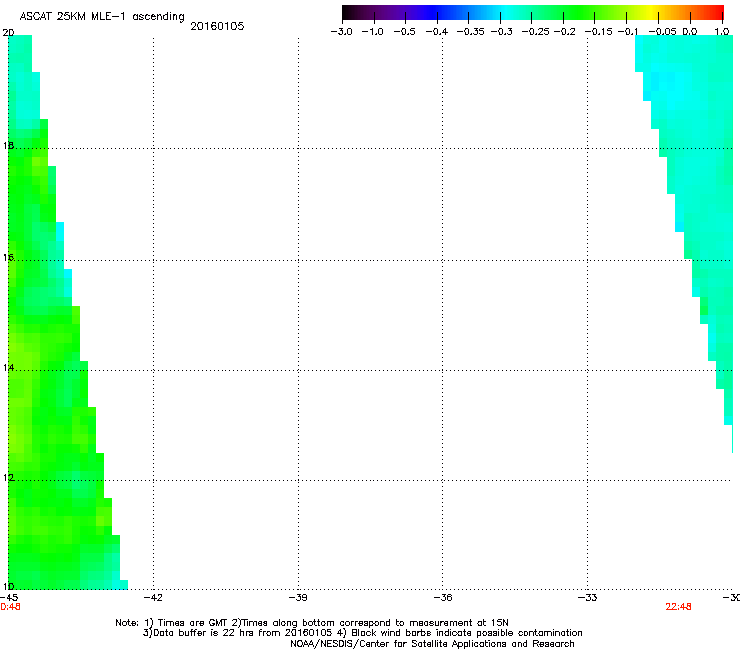Click the color bar label 1.0
The width and height of the screenshot is (740, 650).
click(722, 32)
